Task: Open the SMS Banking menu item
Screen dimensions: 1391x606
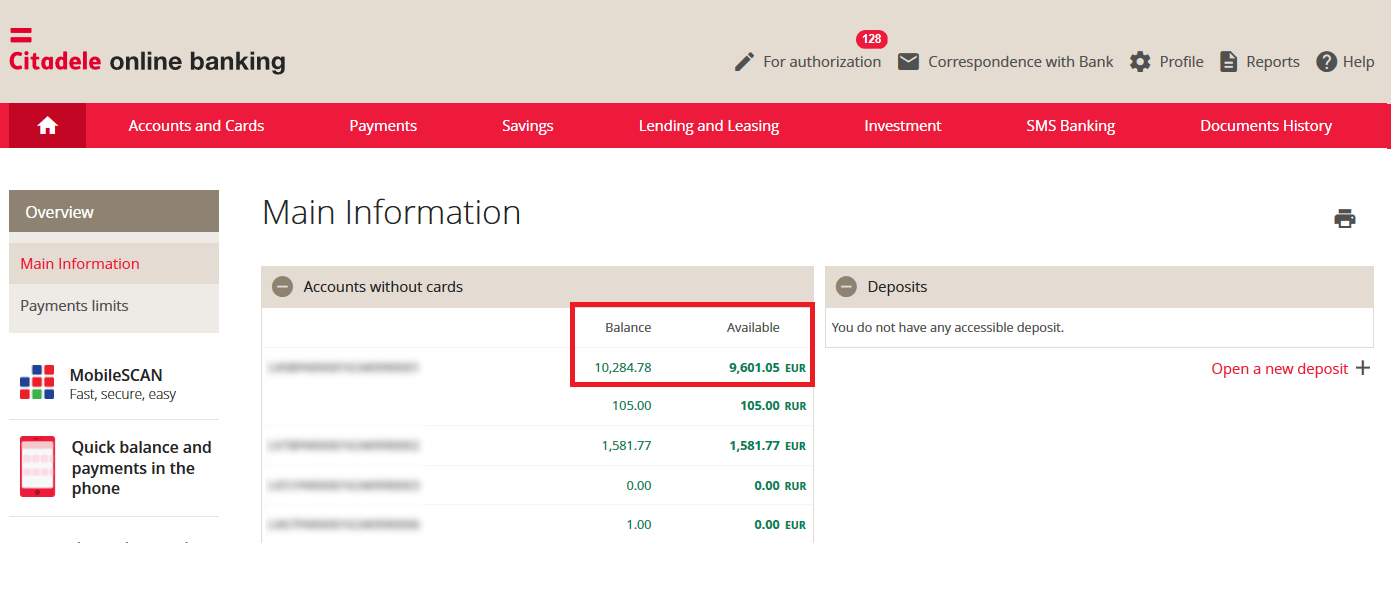Action: click(1070, 125)
